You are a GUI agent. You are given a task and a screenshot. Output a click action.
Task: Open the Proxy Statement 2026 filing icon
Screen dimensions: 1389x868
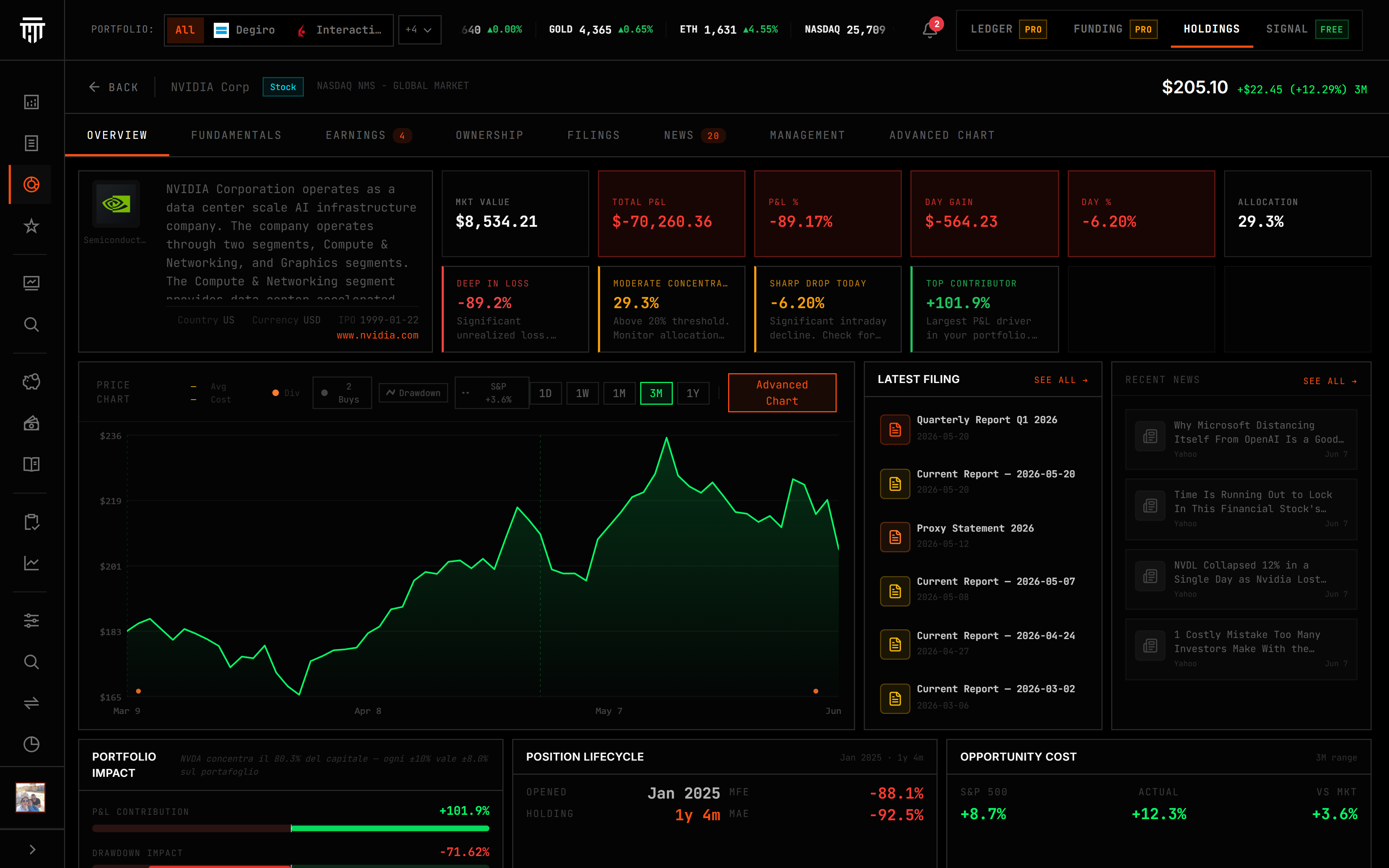(895, 537)
